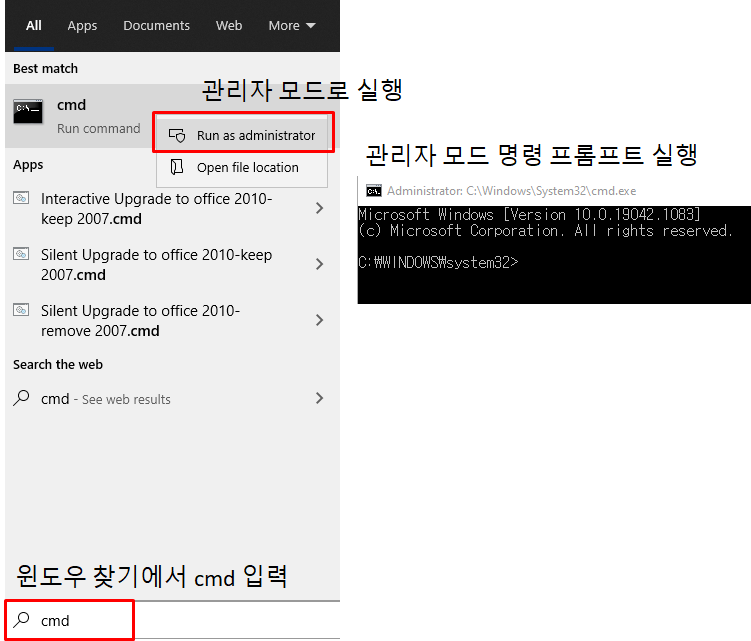Click the Silent Upgrade remove 2007.cmd file icon
This screenshot has height=641, width=751.
[x=21, y=310]
